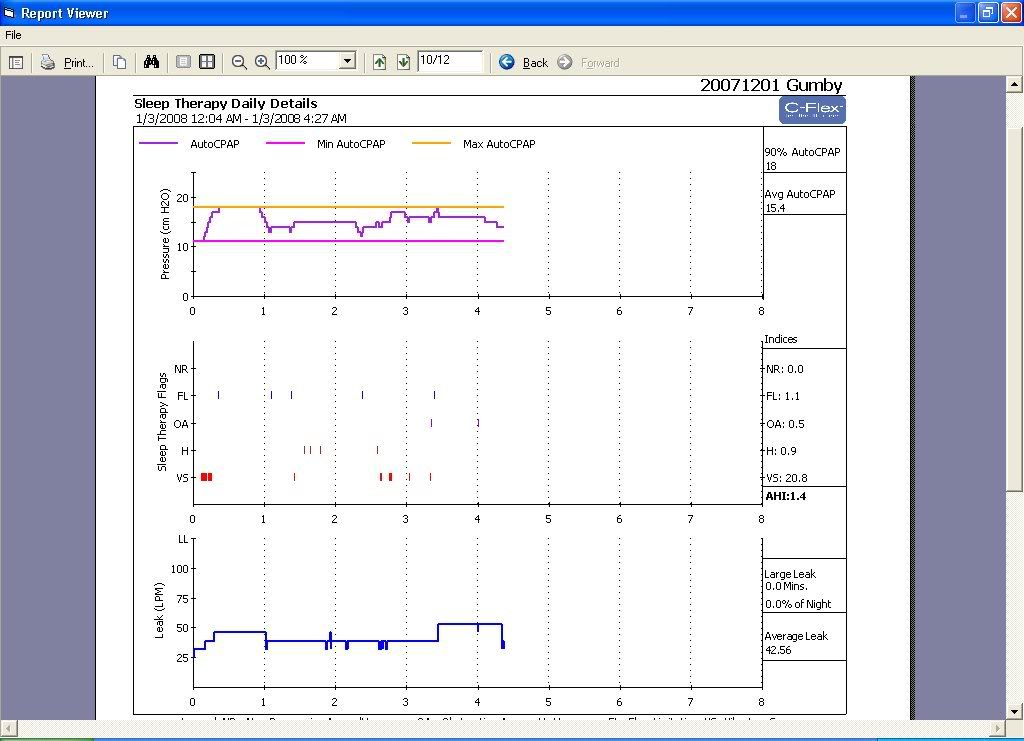Click the Min AutoCPAP magenta legend line
The image size is (1024, 741).
click(x=285, y=144)
